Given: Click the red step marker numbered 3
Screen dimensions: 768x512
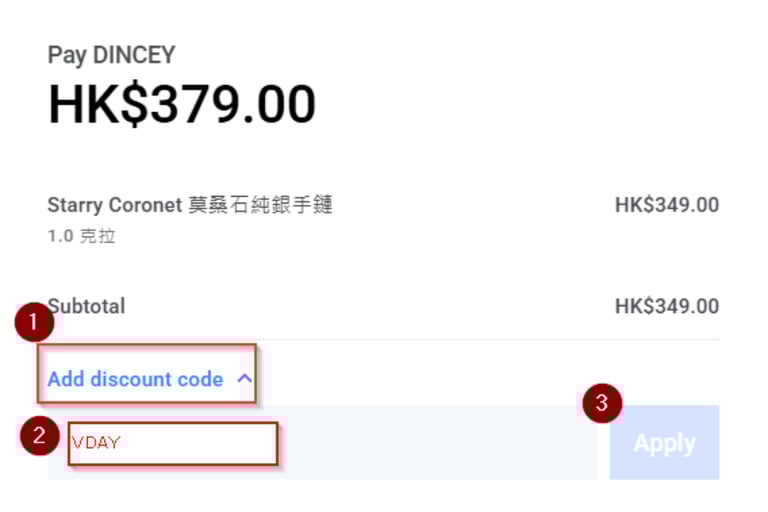Looking at the screenshot, I should pos(602,403).
